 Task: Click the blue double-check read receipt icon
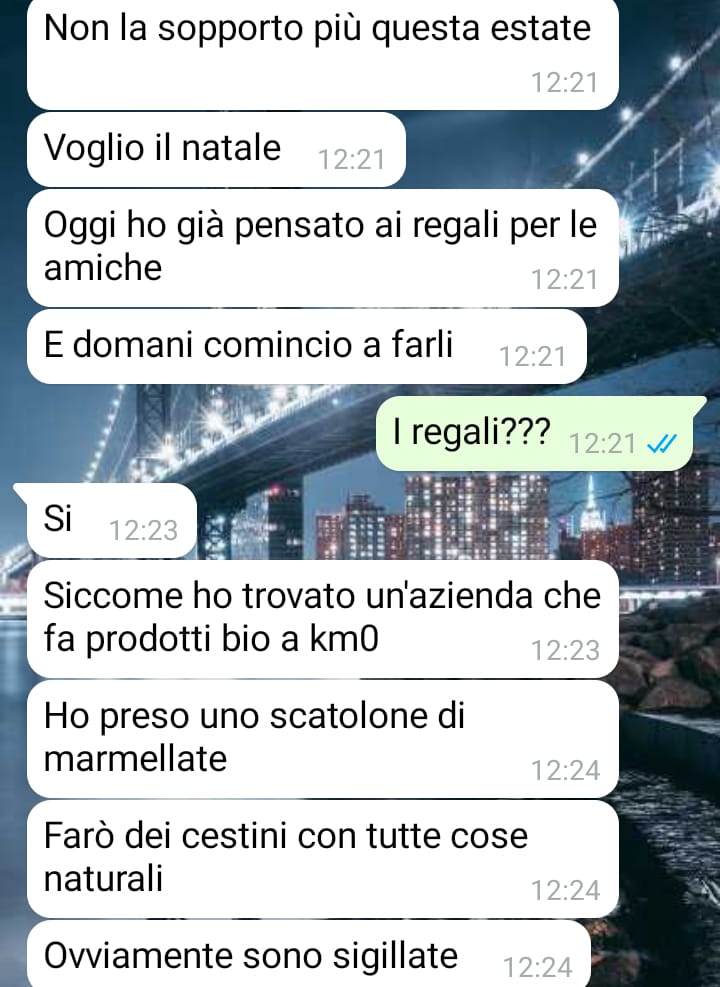(x=662, y=444)
